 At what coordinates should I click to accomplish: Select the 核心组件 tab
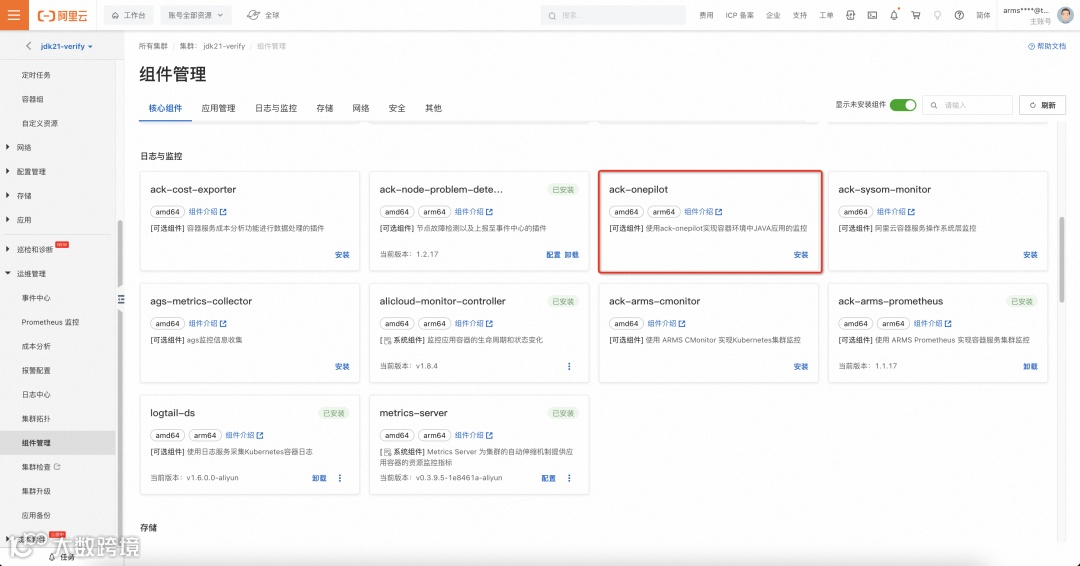coord(165,108)
